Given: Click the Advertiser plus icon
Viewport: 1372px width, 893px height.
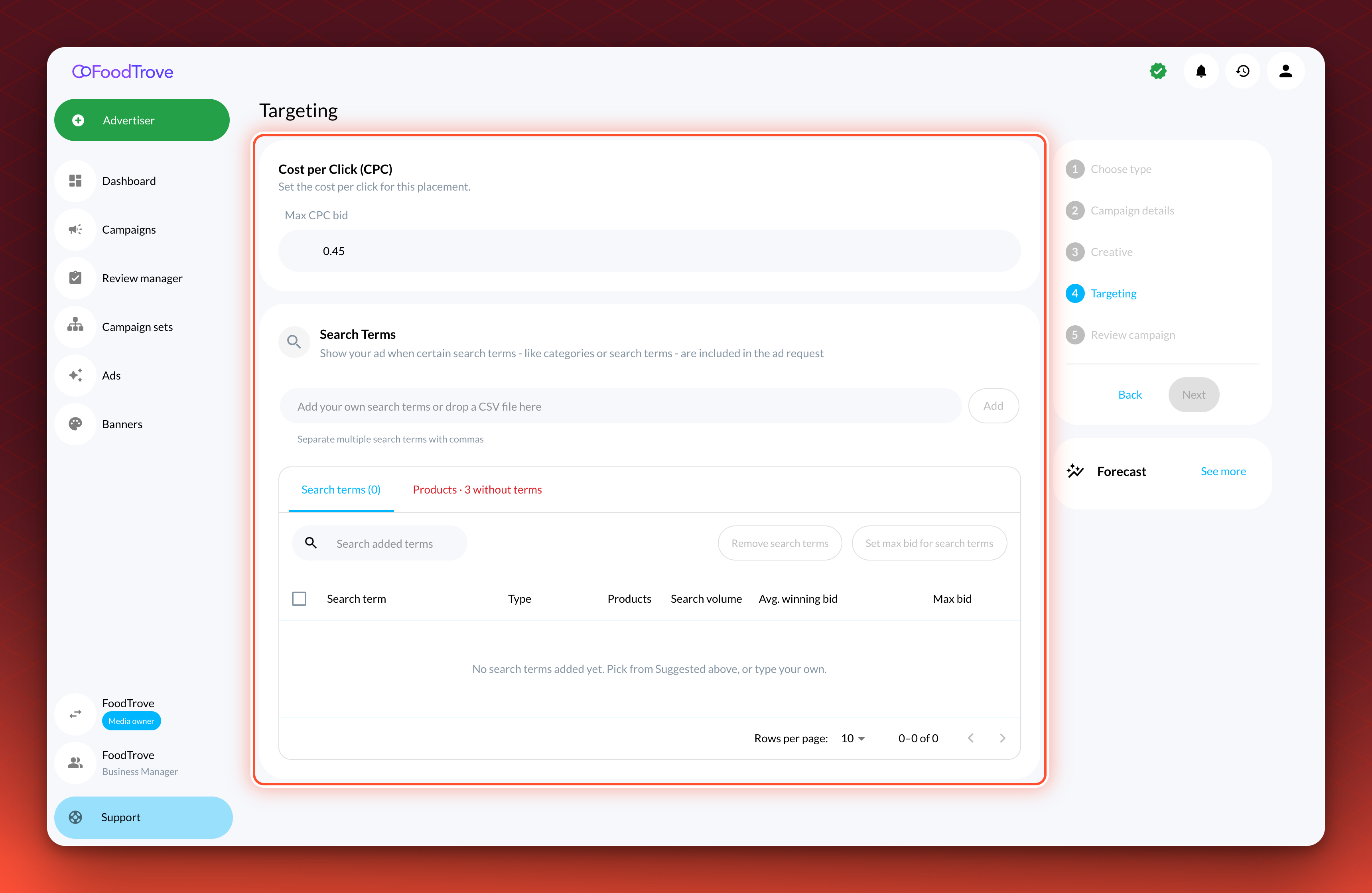Looking at the screenshot, I should [79, 120].
